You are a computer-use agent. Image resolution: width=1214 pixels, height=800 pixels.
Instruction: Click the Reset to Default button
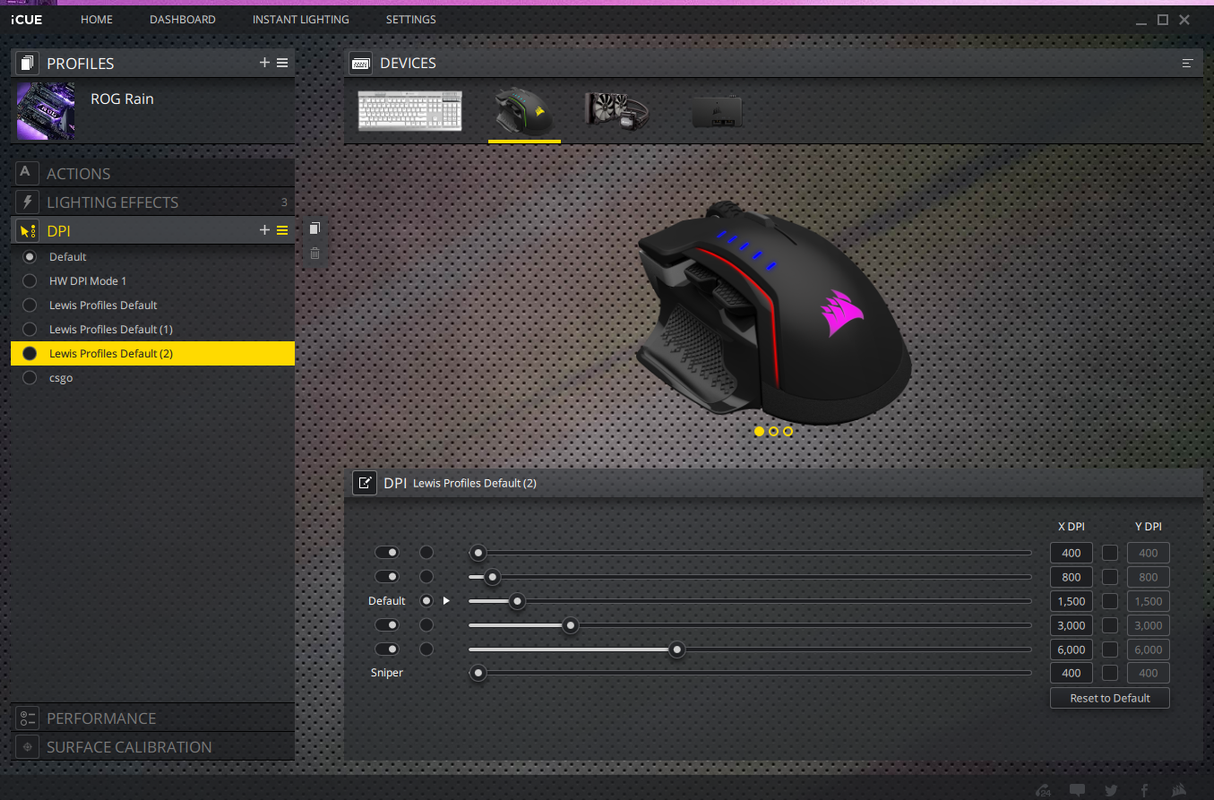click(1110, 698)
